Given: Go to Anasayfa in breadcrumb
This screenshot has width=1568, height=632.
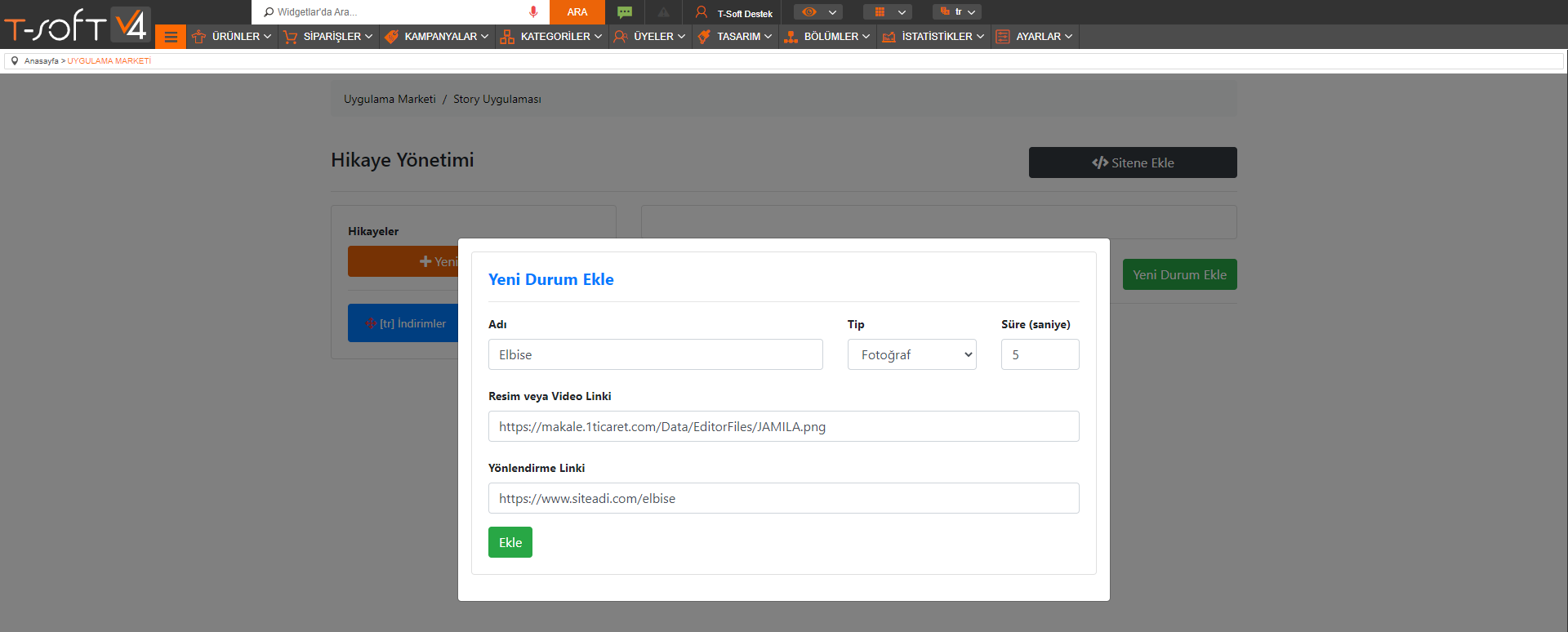Looking at the screenshot, I should click(41, 61).
